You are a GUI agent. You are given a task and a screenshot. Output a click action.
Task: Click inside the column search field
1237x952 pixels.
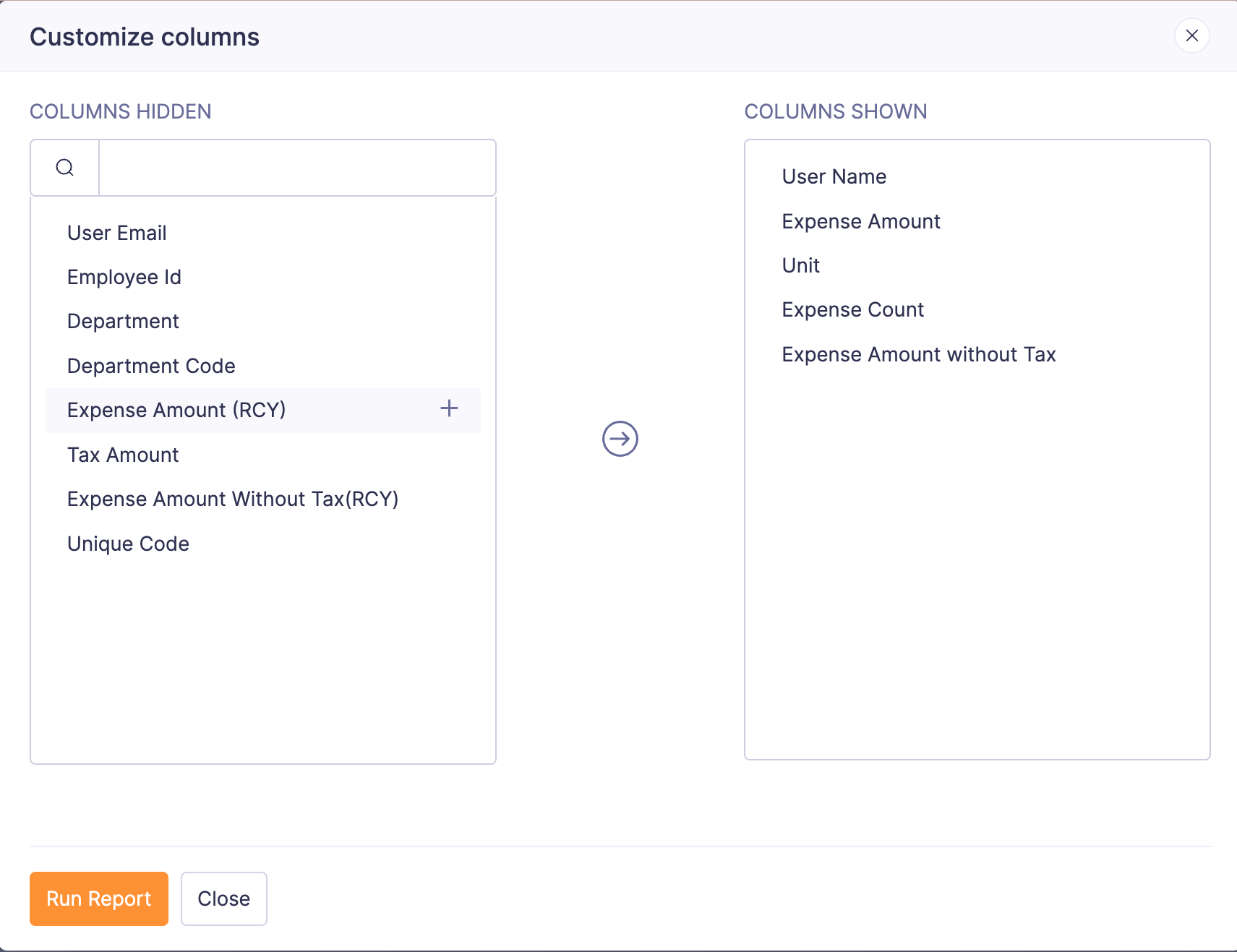tap(296, 167)
